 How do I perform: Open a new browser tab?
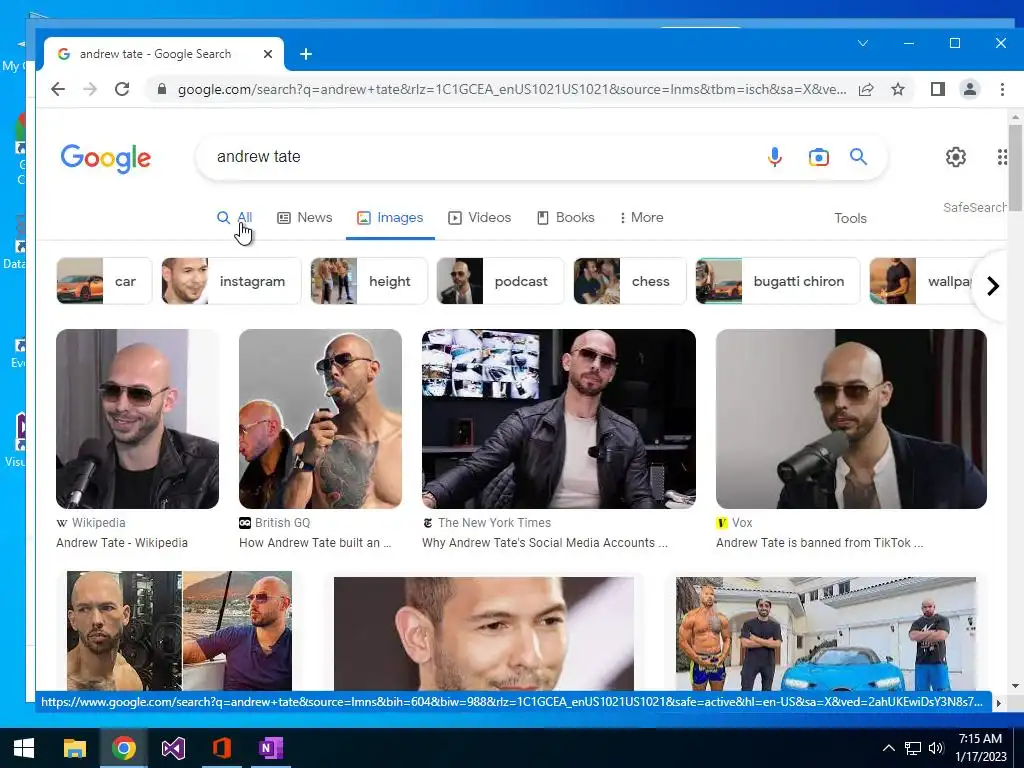coord(306,54)
